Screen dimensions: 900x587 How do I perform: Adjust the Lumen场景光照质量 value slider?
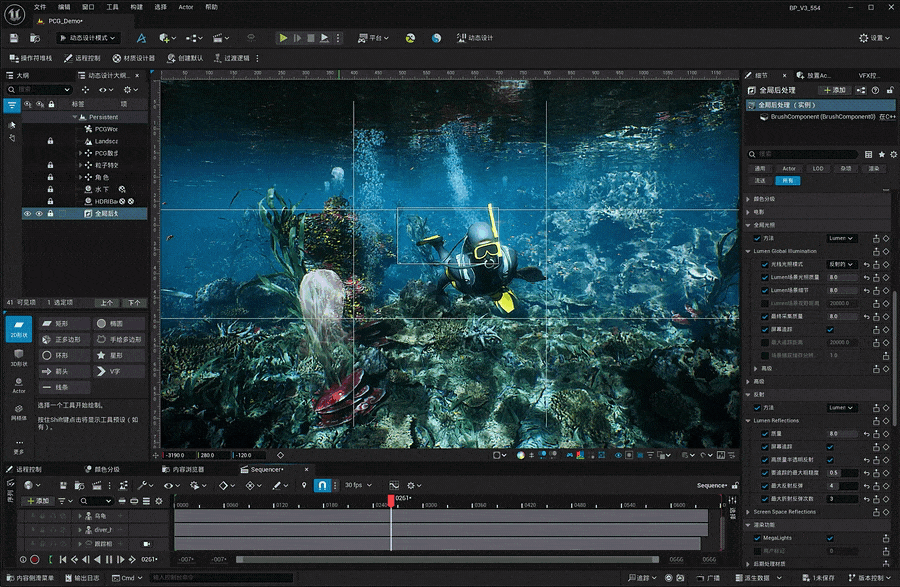[842, 277]
